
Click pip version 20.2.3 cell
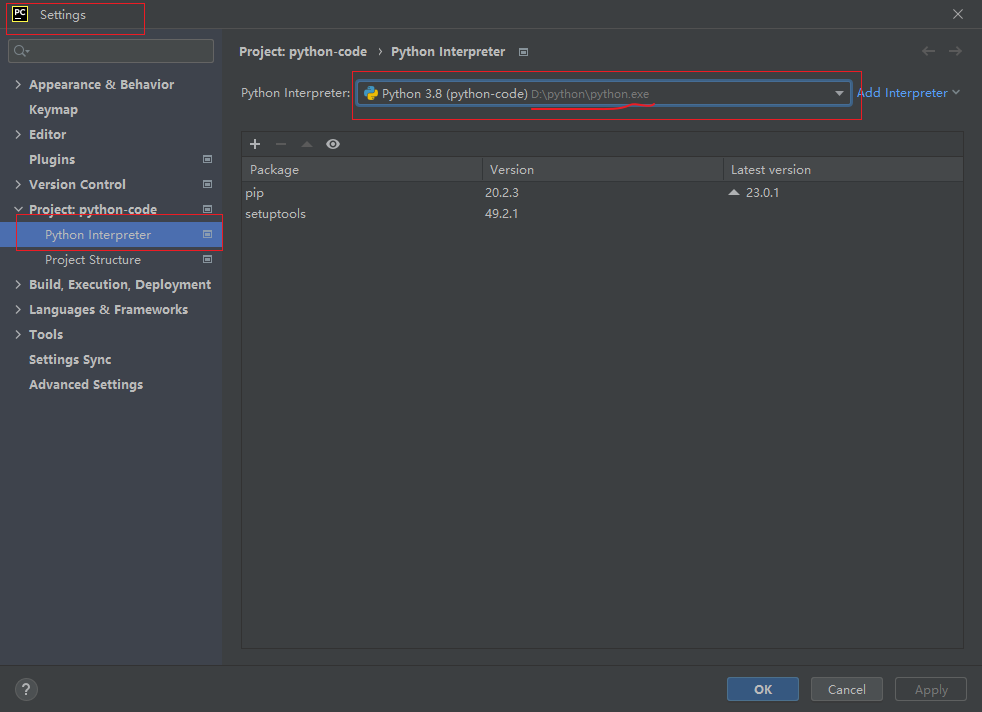click(x=502, y=192)
